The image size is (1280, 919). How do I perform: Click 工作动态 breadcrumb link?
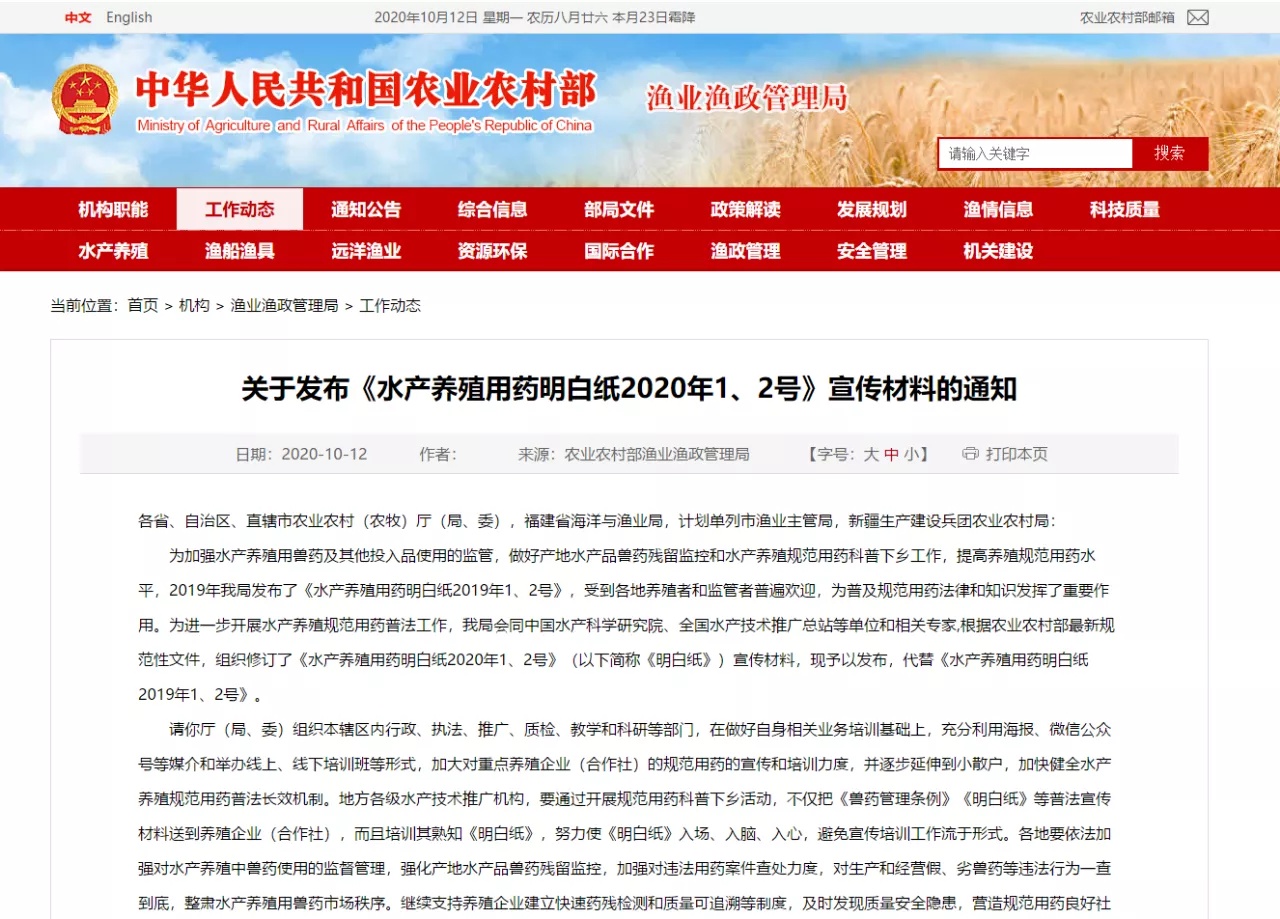[390, 306]
